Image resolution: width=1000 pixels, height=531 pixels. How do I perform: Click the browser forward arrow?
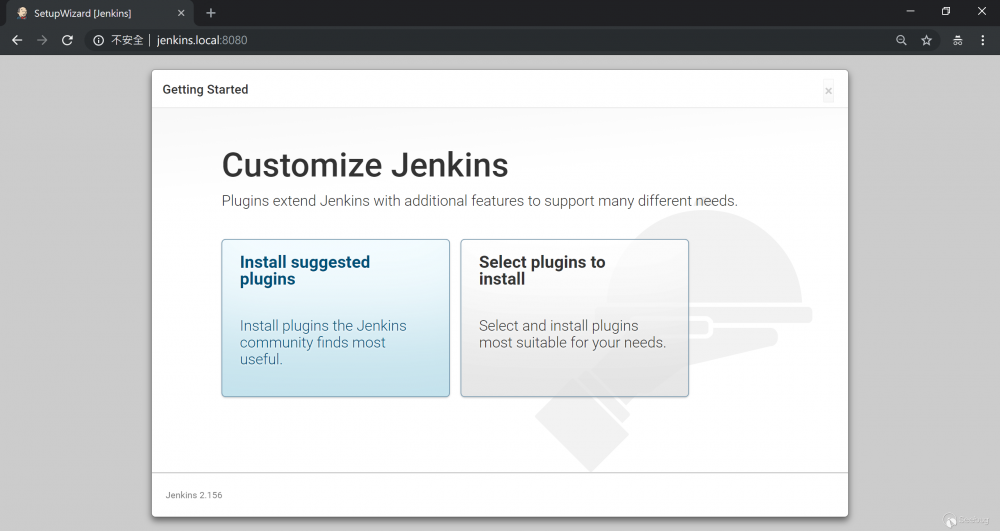click(42, 40)
